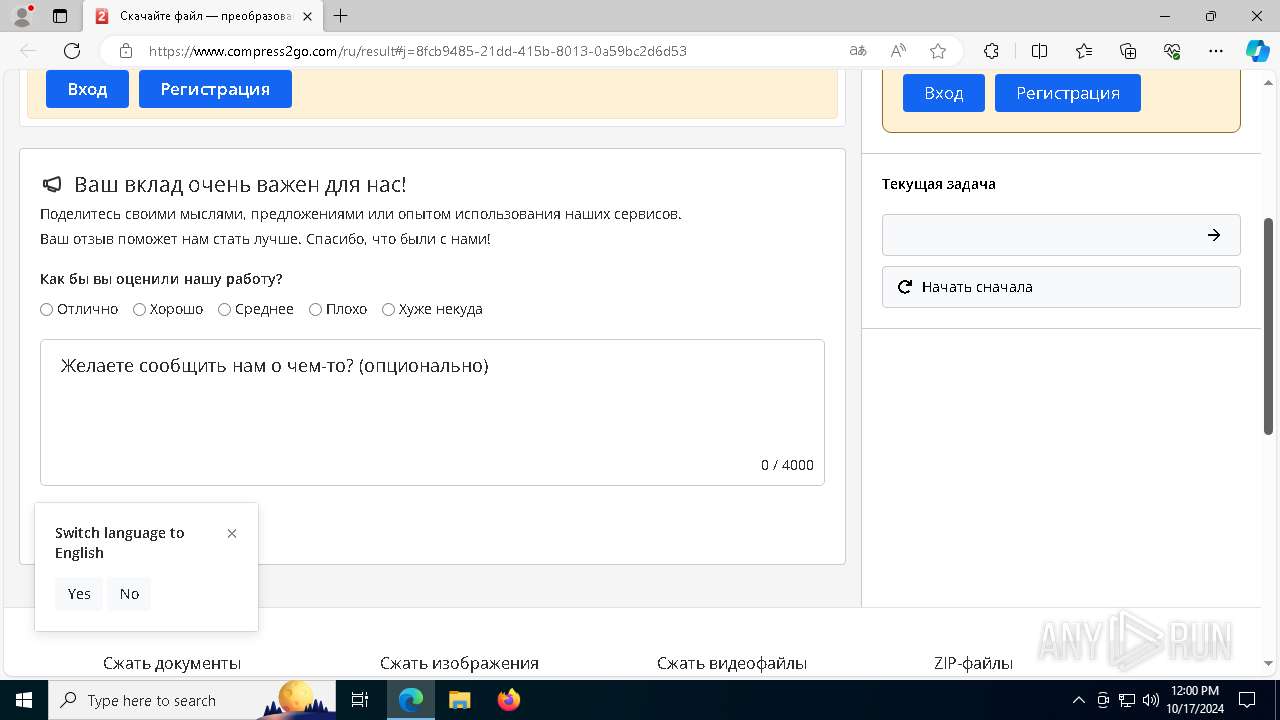Image resolution: width=1280 pixels, height=720 pixels.
Task: Open Windows Start menu
Action: pos(24,700)
